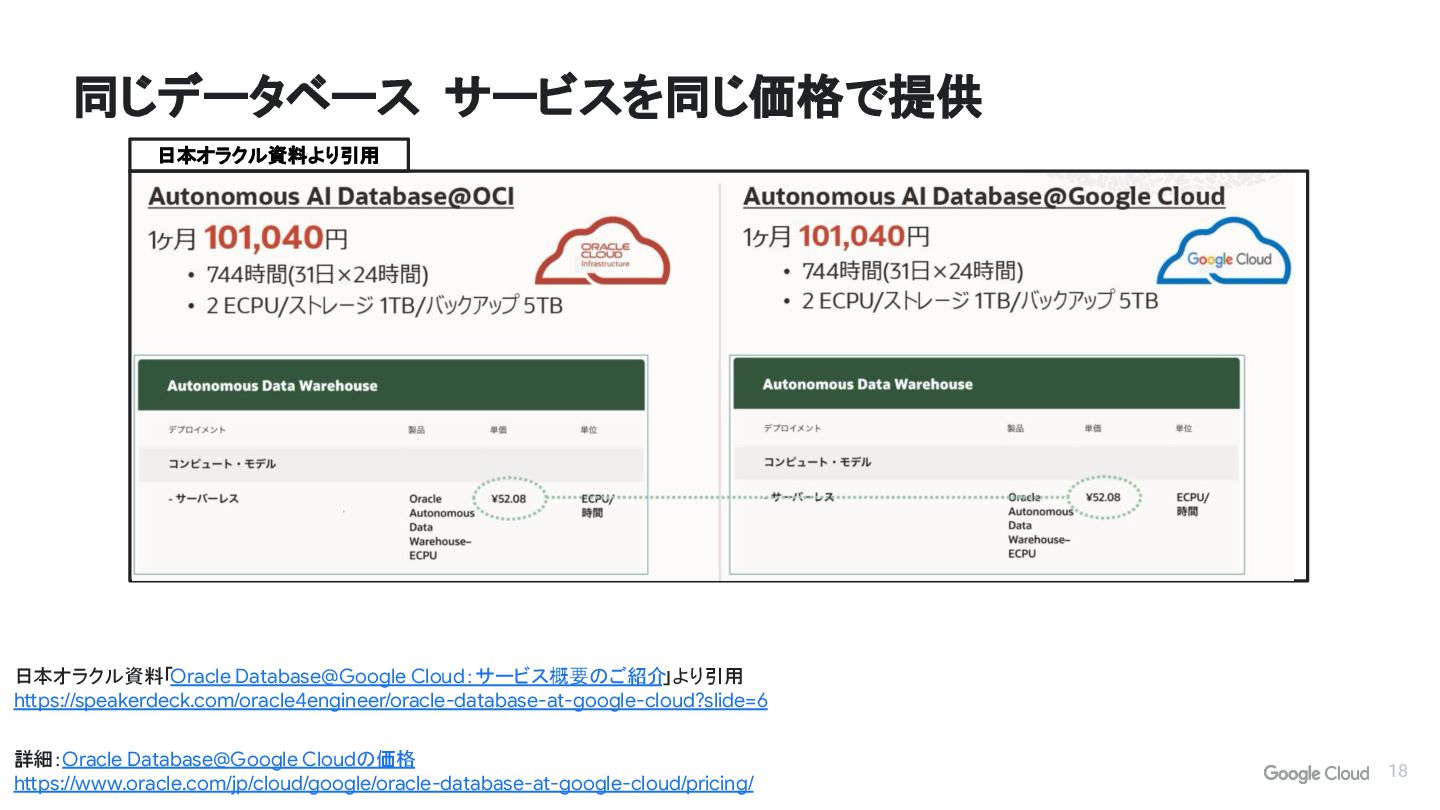Click the left table's ¥52.08 price
Image resolution: width=1440 pixels, height=810 pixels.
tap(509, 497)
